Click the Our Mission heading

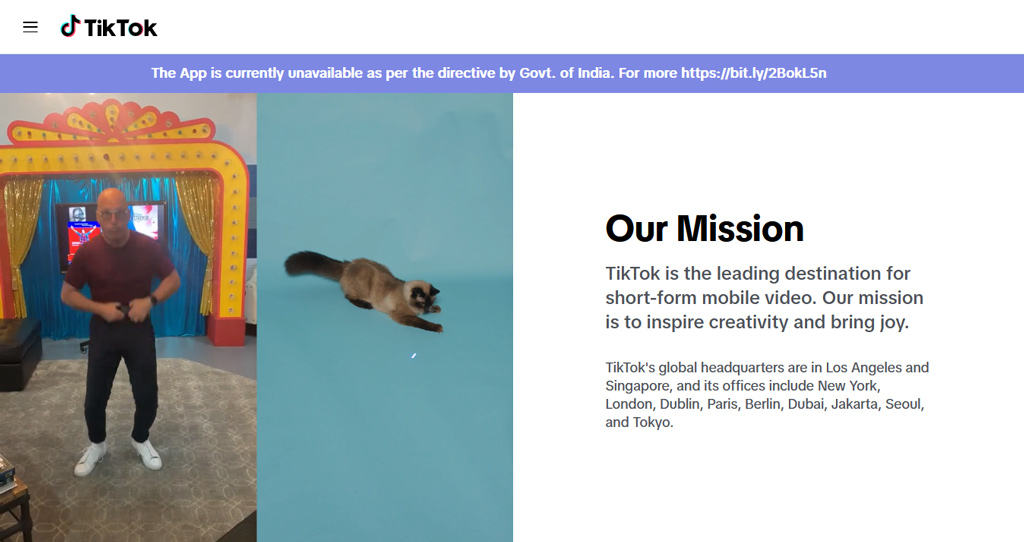(x=704, y=229)
